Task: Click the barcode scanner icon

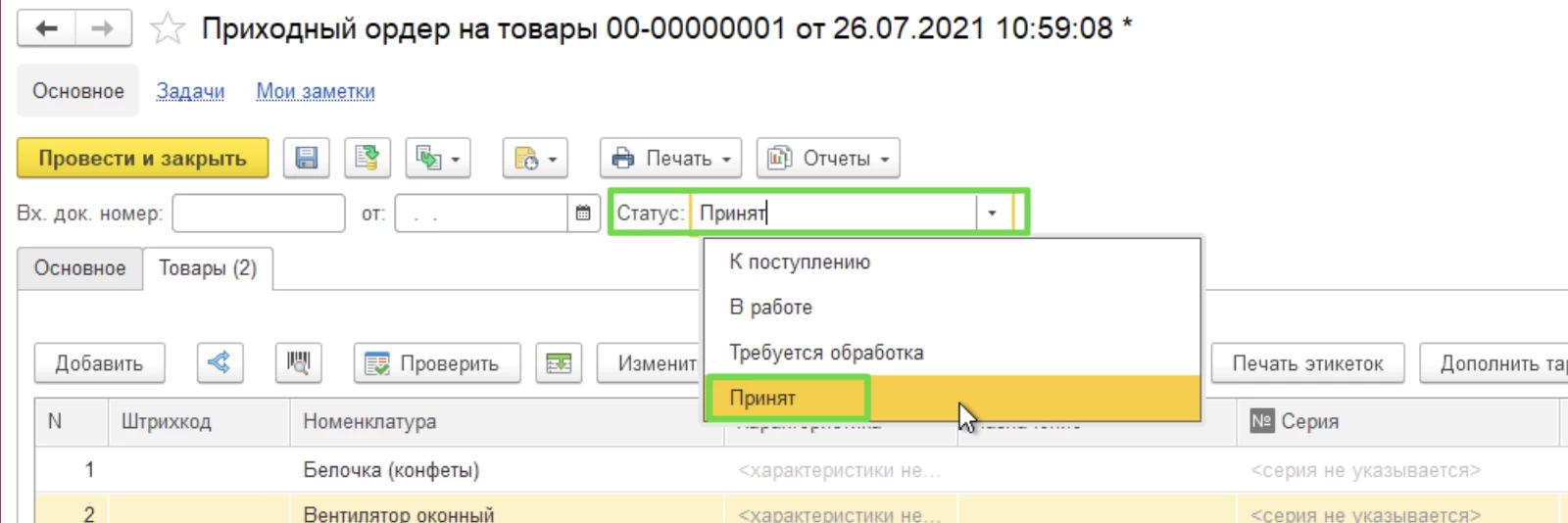Action: (298, 362)
